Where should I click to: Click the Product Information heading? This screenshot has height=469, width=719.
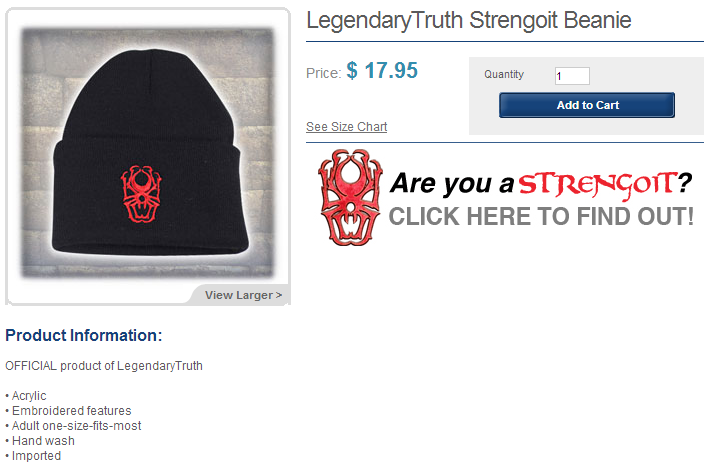(x=83, y=335)
